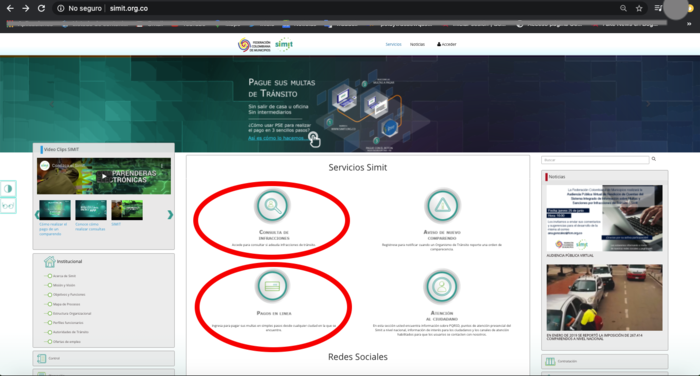Go back with the browser back arrow
This screenshot has width=700, height=376.
pyautogui.click(x=10, y=8)
